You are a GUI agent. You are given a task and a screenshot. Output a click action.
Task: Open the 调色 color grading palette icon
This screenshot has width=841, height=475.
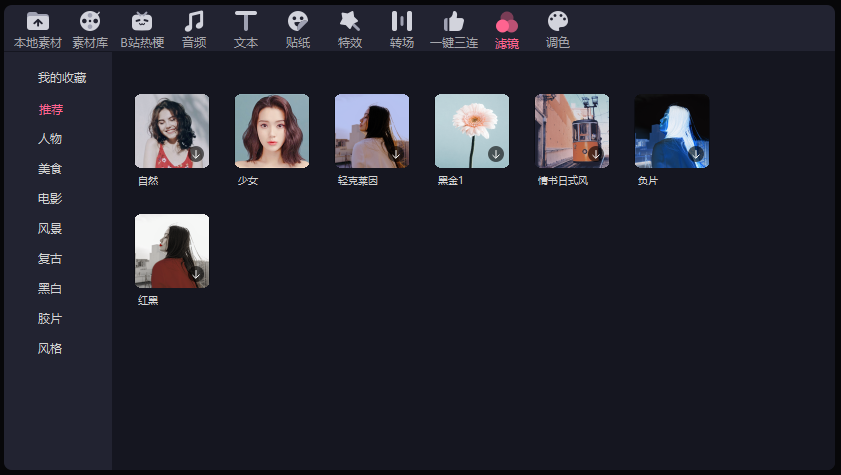pos(558,21)
